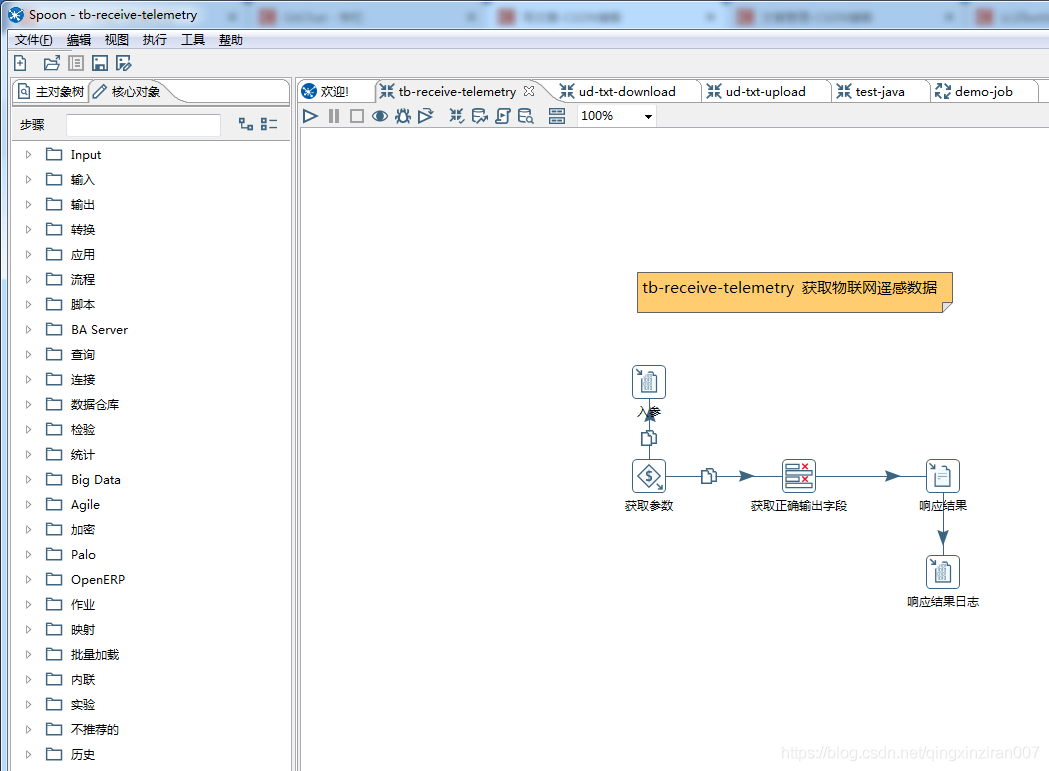Open the 编辑 menu
Viewport: 1049px width, 771px height.
[78, 40]
